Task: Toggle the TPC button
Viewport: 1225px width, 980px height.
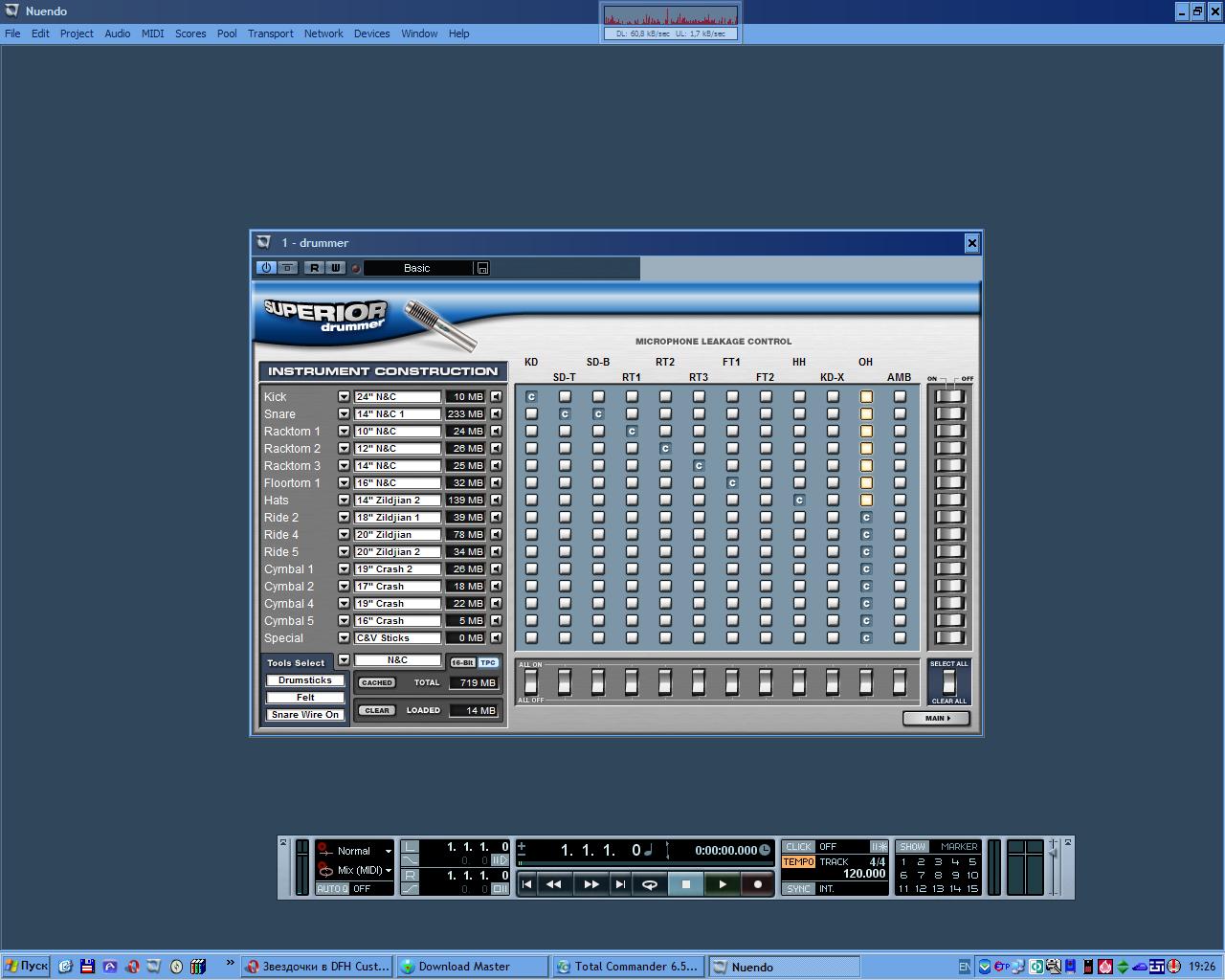Action: point(488,662)
